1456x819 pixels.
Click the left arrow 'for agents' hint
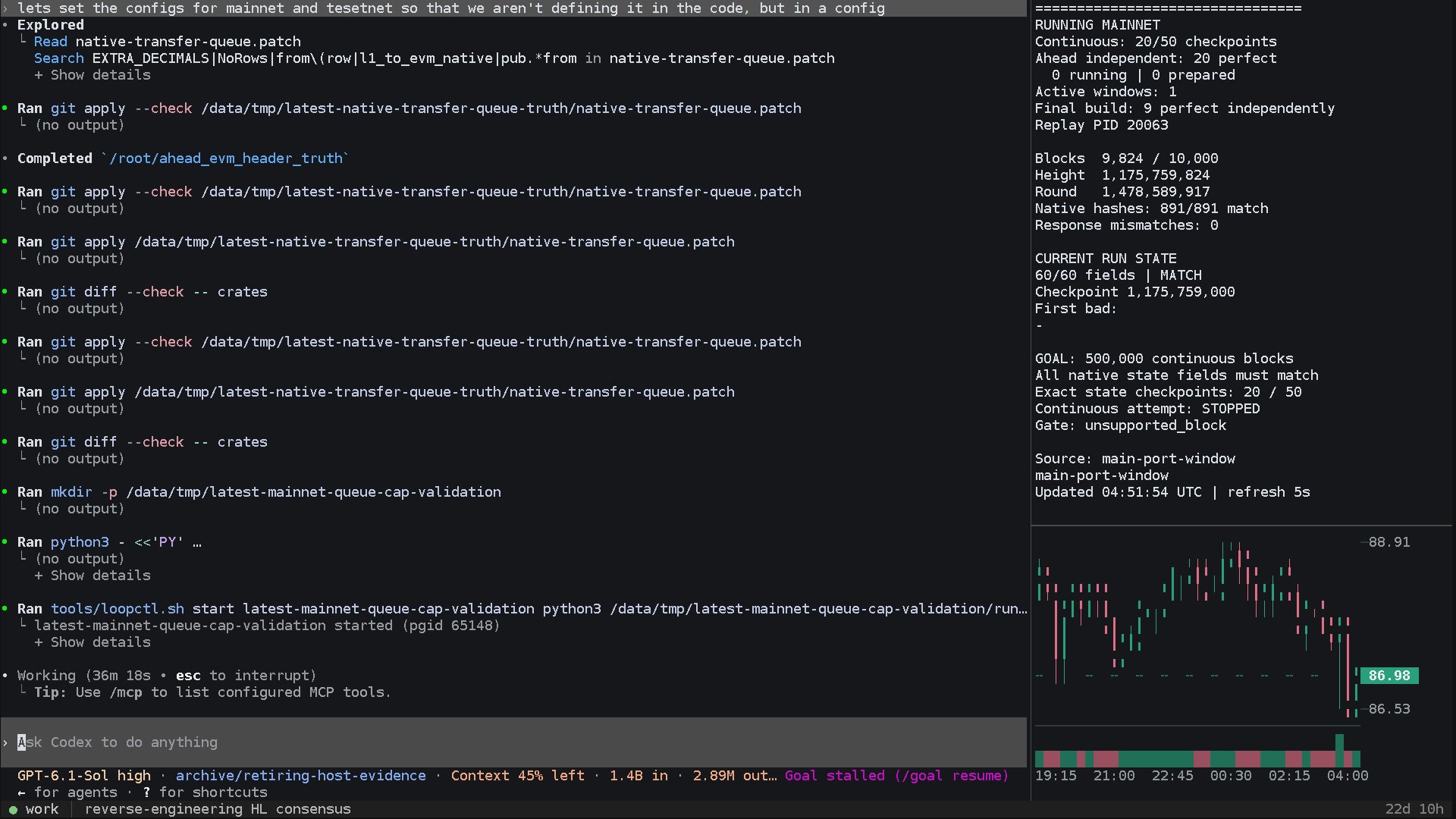pos(67,792)
